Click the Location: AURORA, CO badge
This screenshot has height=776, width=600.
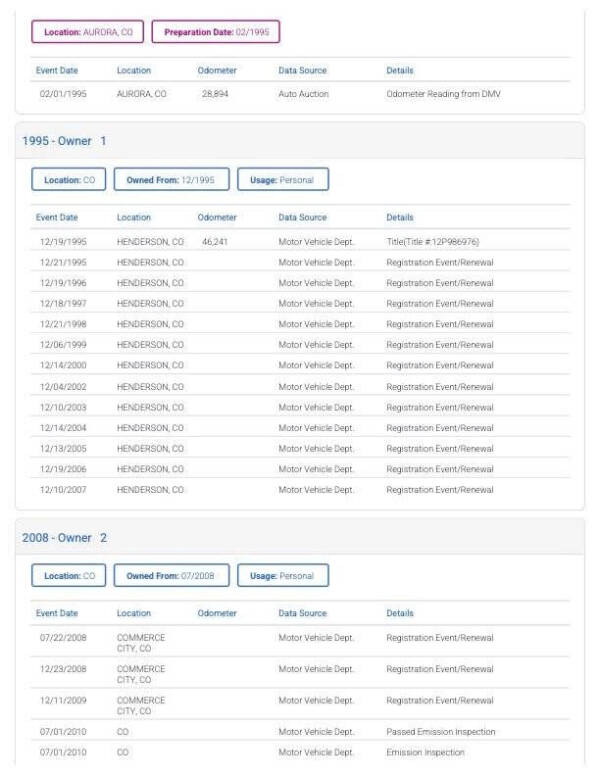pyautogui.click(x=88, y=32)
